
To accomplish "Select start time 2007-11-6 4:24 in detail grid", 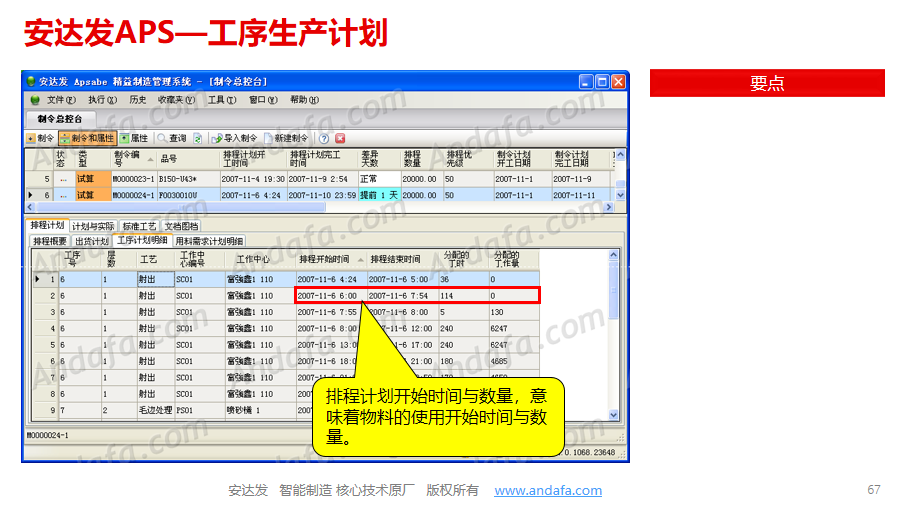I will [331, 279].
